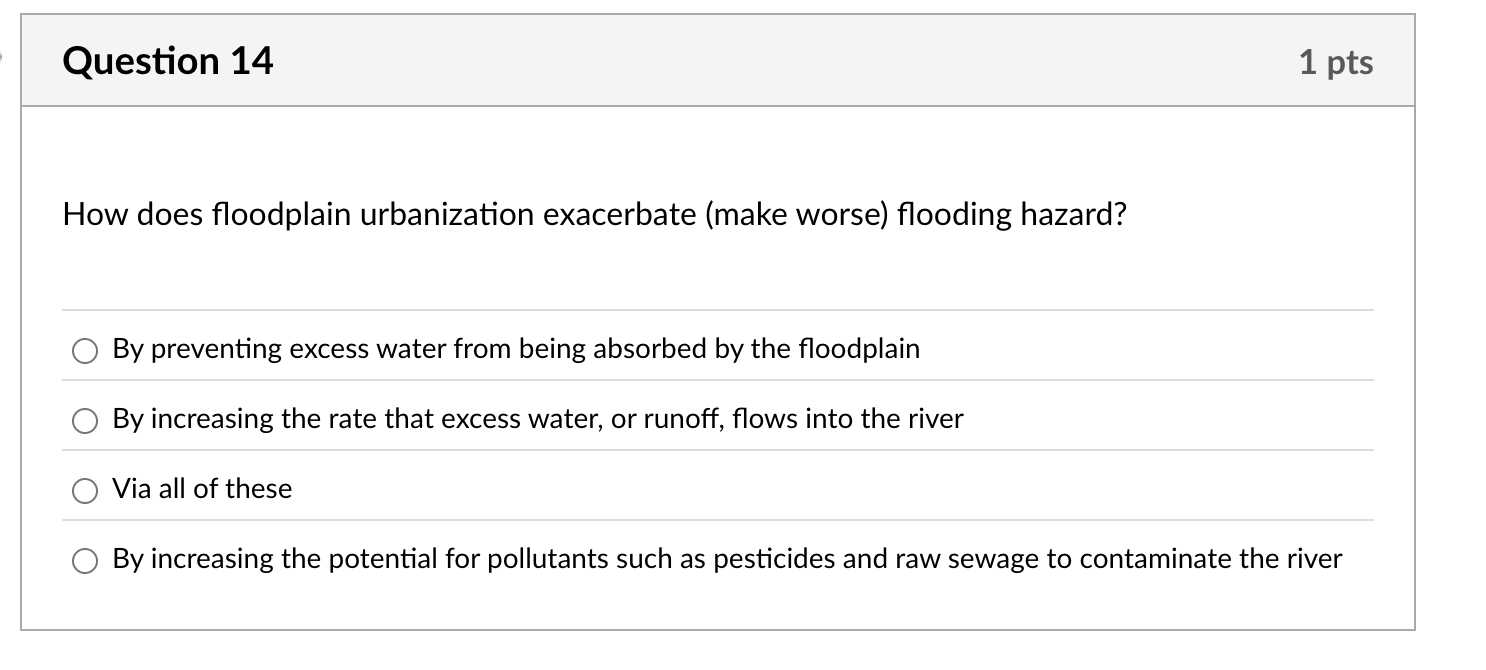Viewport: 1486px width, 670px height.
Task: Click the question text about floodplain urbanization
Action: [595, 214]
